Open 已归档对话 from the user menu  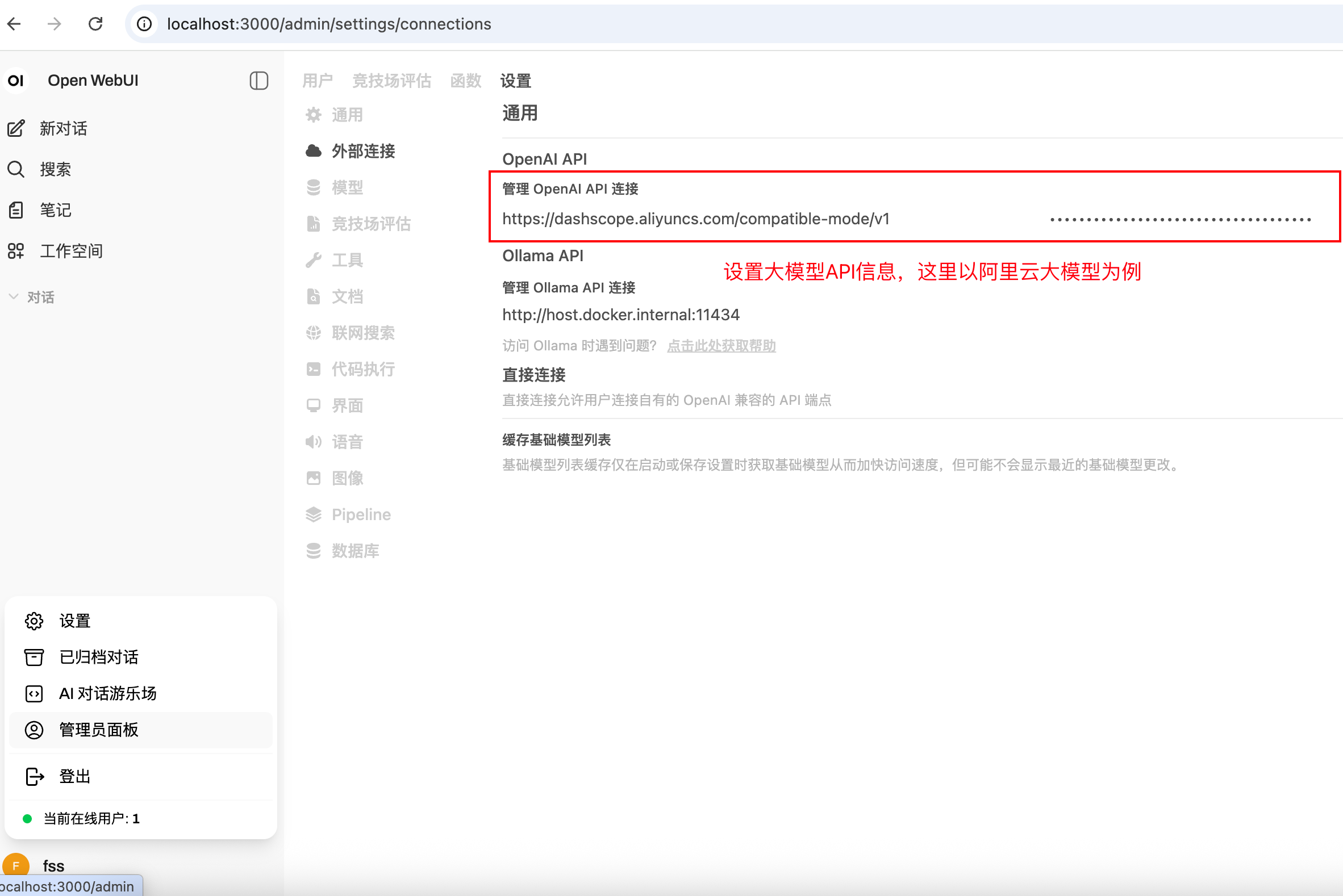141,656
